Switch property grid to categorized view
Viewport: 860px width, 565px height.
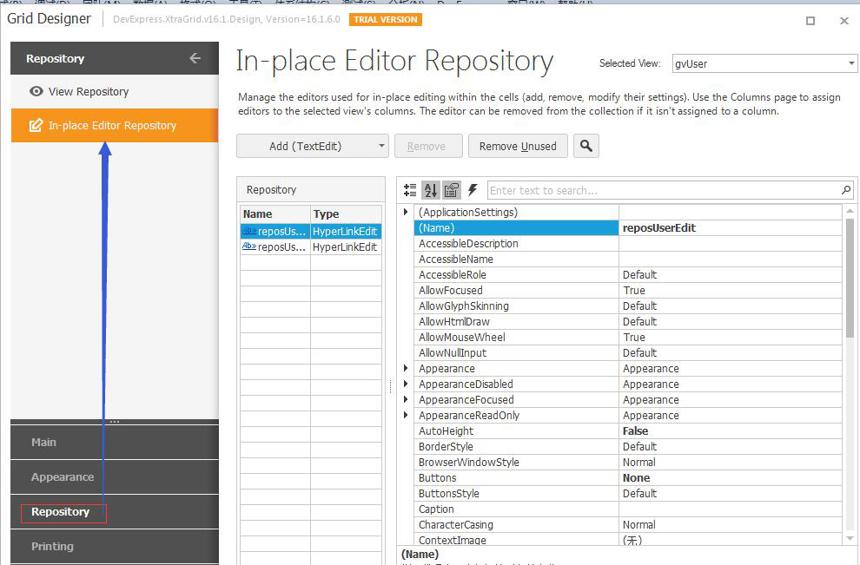tap(410, 190)
